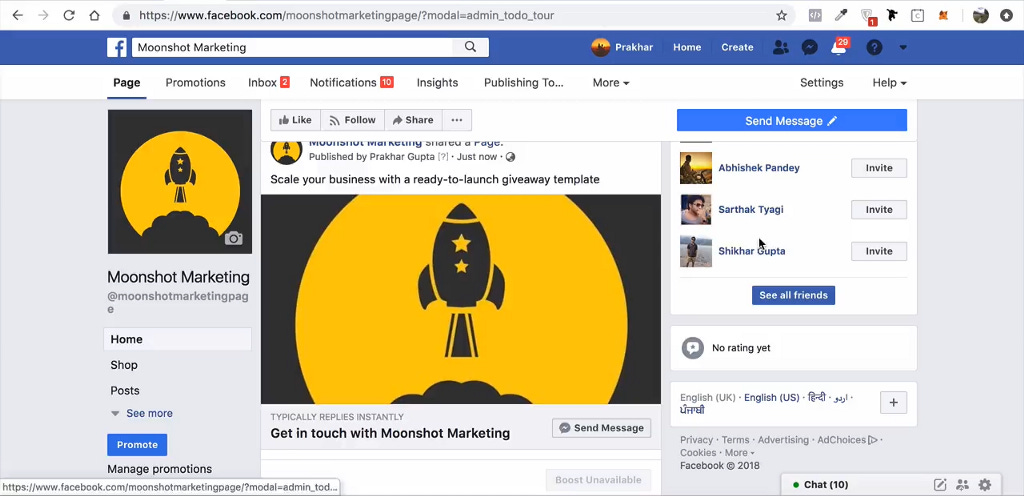
Task: Click the Like button
Action: (295, 120)
